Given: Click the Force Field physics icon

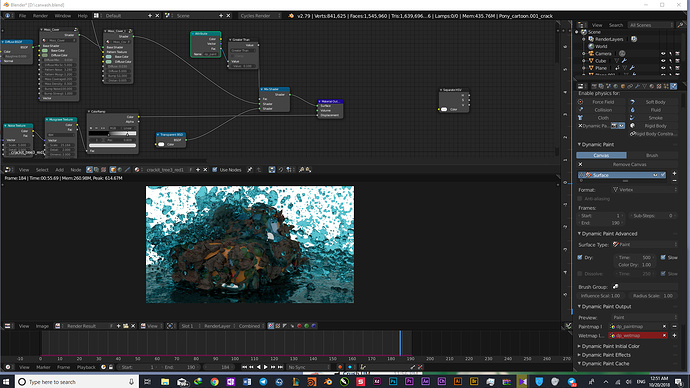Looking at the screenshot, I should 580,102.
